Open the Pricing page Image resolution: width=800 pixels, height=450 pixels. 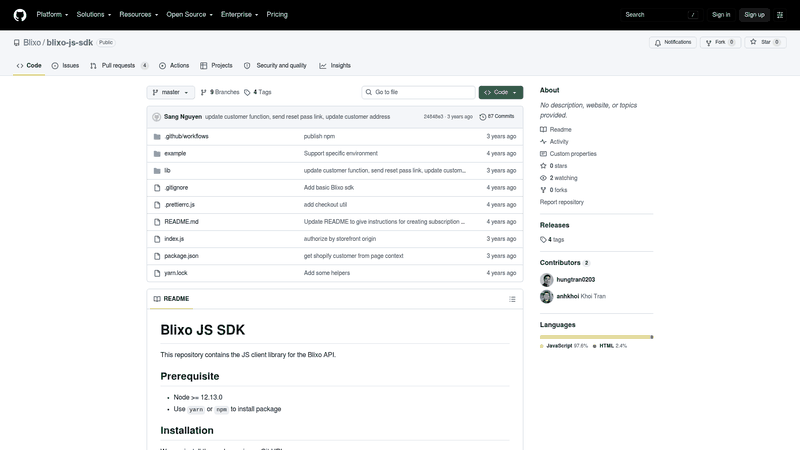277,15
